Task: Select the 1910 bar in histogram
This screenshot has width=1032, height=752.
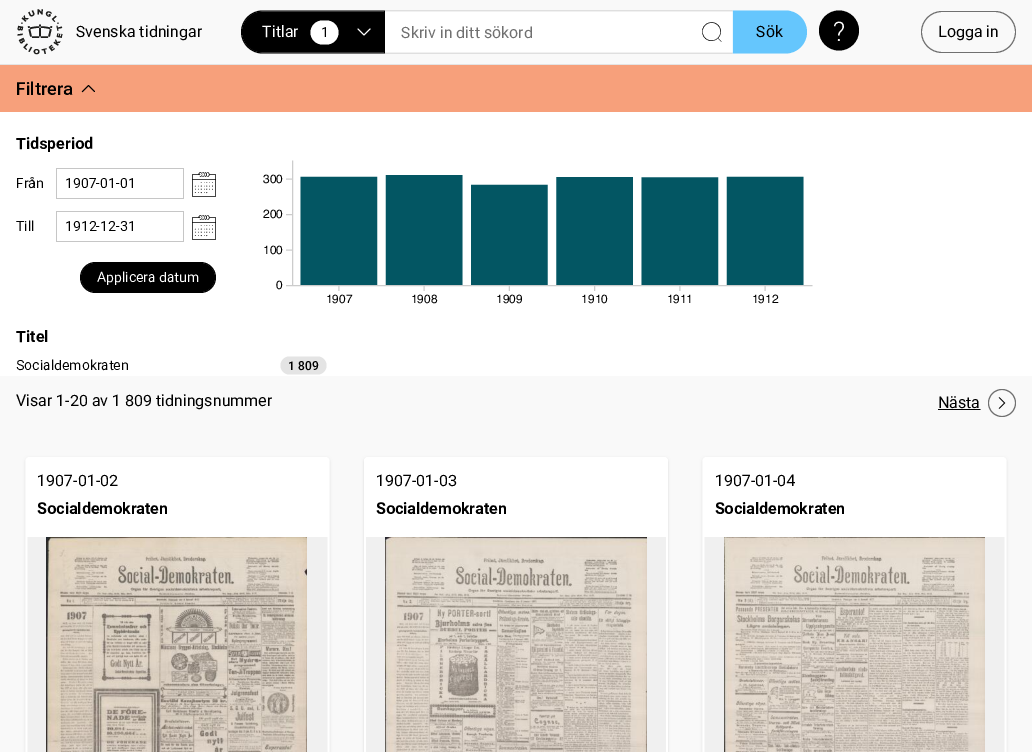Action: 594,231
